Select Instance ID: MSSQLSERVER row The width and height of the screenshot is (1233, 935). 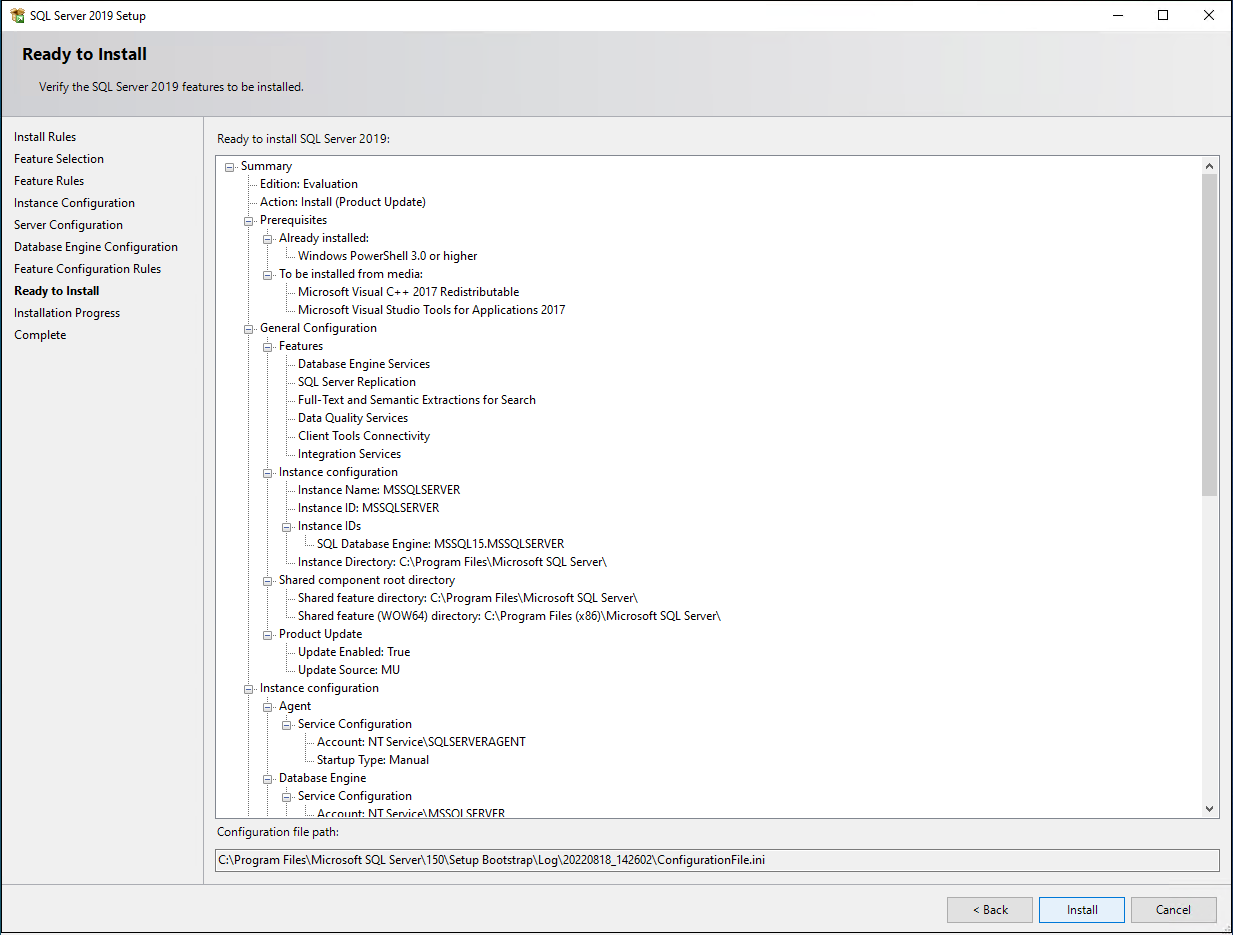pos(369,508)
